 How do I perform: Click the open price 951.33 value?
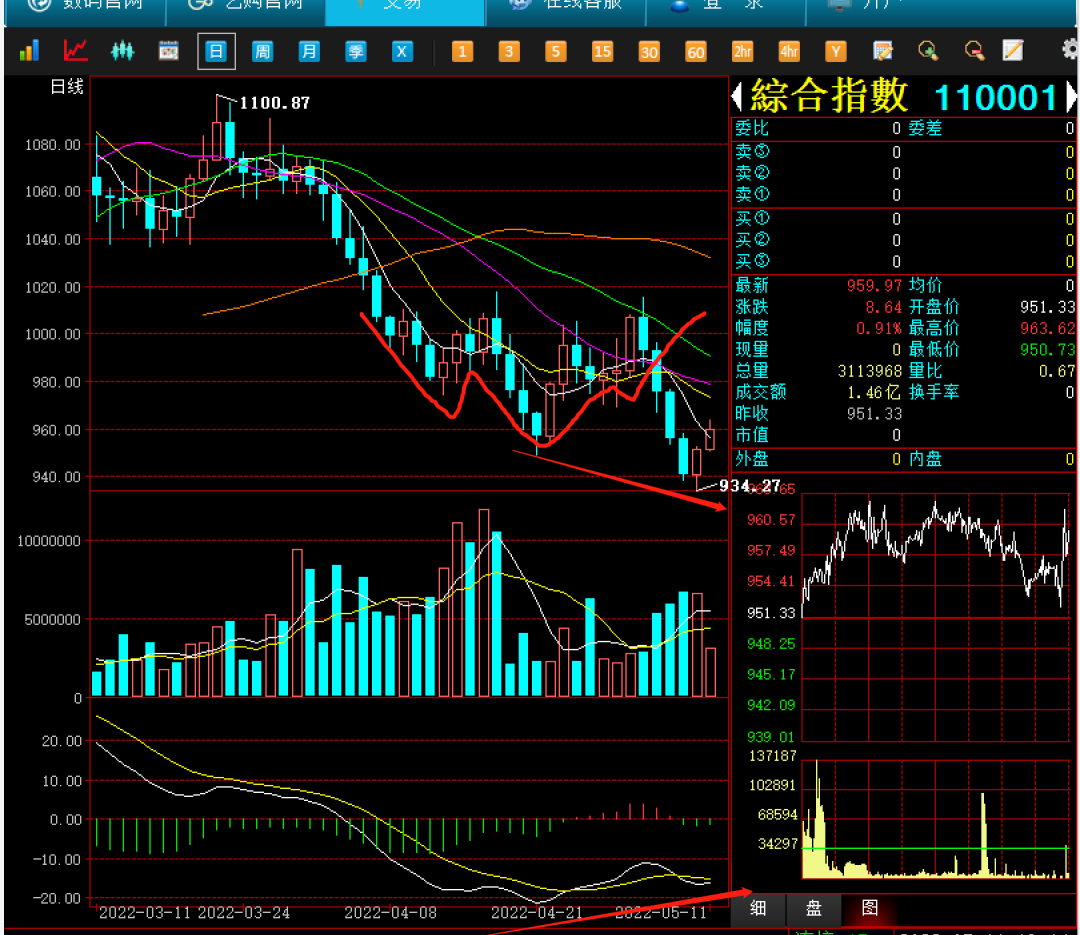tap(1047, 307)
